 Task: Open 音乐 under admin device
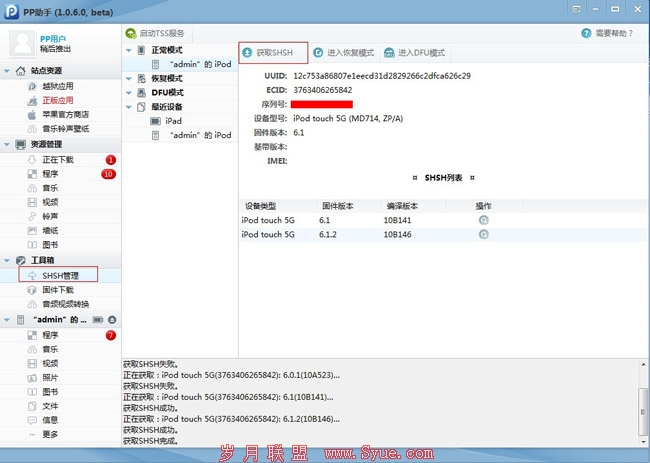50,349
